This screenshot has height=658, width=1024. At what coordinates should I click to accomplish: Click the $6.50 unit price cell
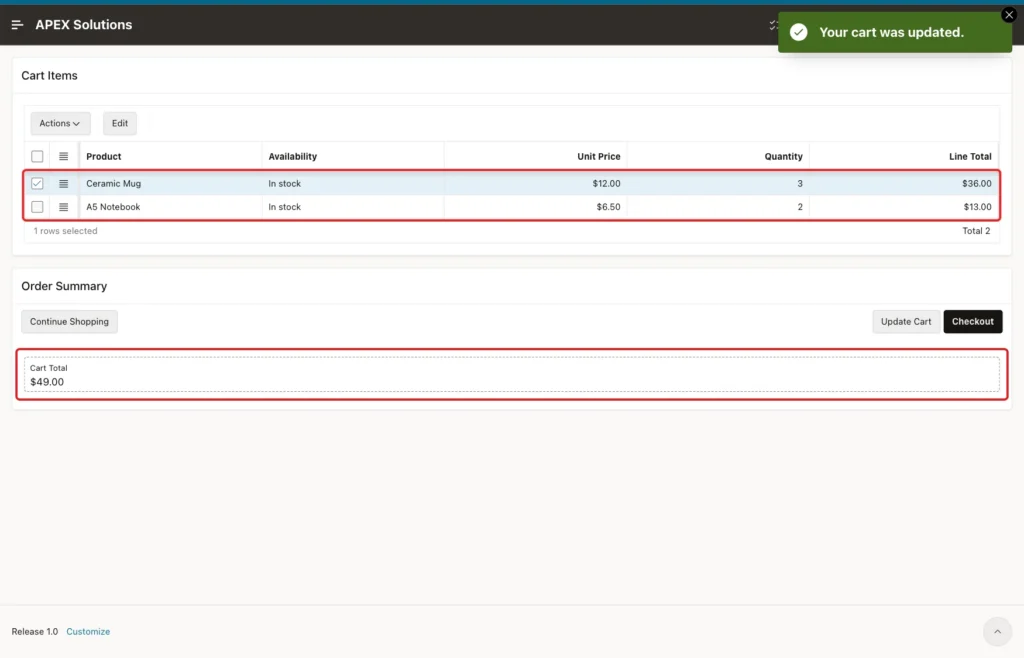[x=536, y=207]
